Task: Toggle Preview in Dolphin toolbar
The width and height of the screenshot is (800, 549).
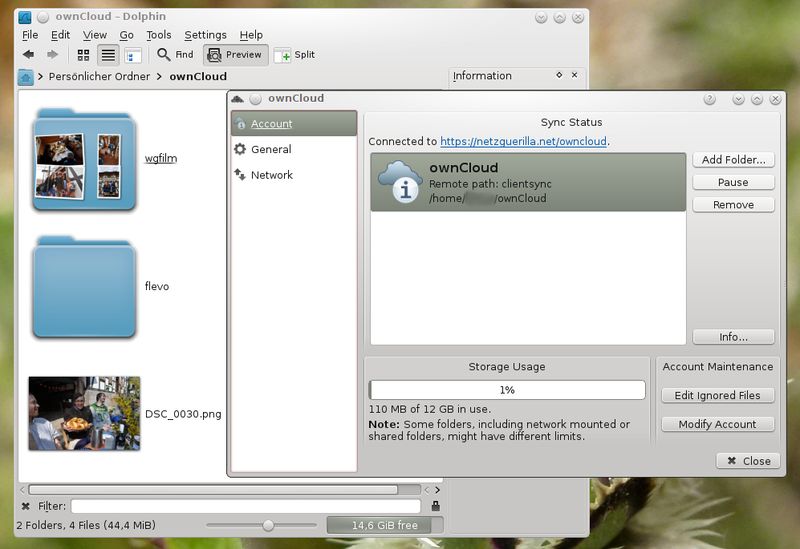Action: pos(235,55)
